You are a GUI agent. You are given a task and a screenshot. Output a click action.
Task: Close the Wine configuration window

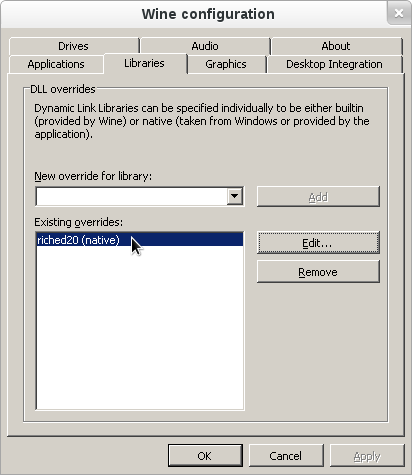[x=399, y=13]
